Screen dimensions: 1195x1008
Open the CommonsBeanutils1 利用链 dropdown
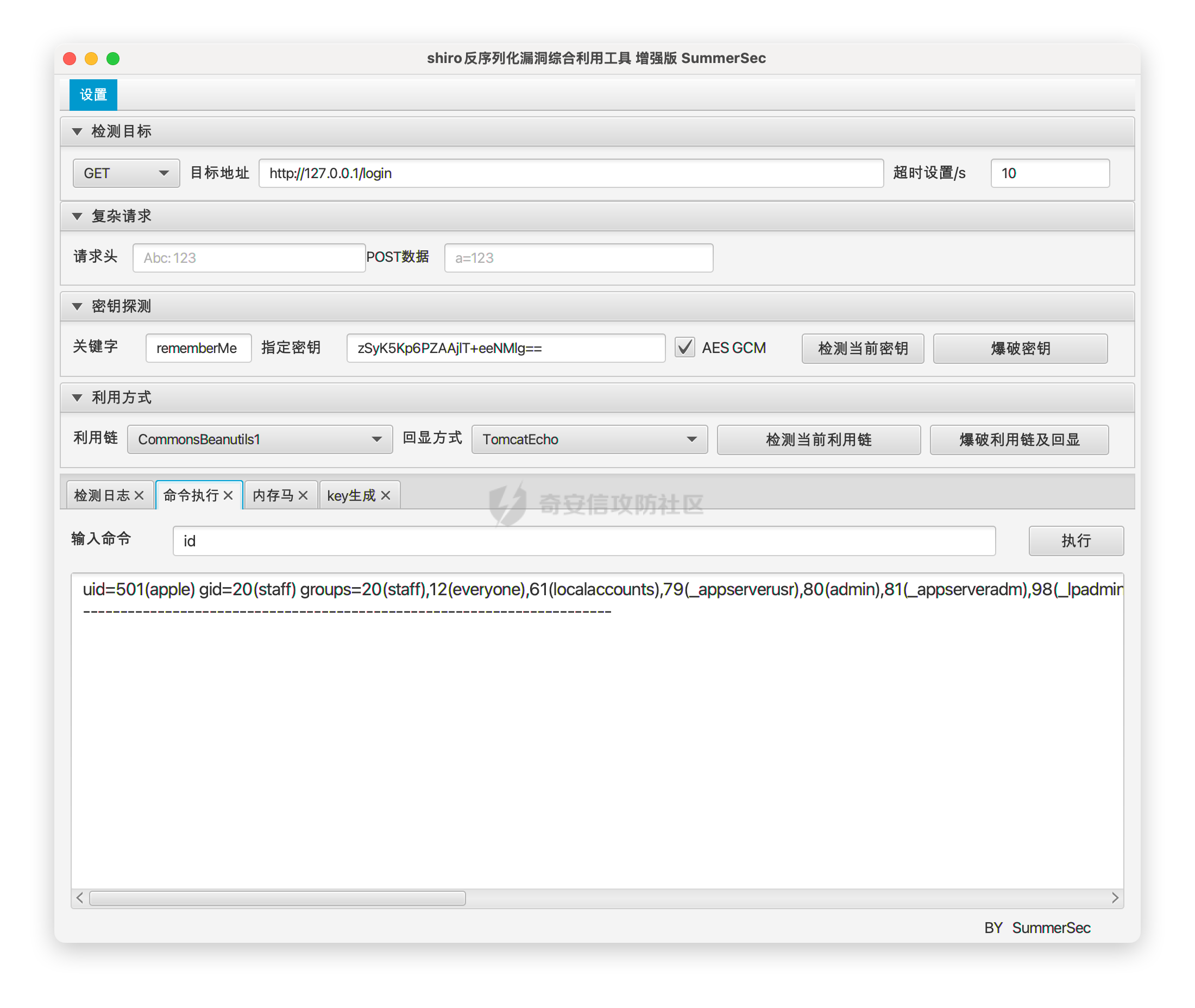pyautogui.click(x=260, y=439)
